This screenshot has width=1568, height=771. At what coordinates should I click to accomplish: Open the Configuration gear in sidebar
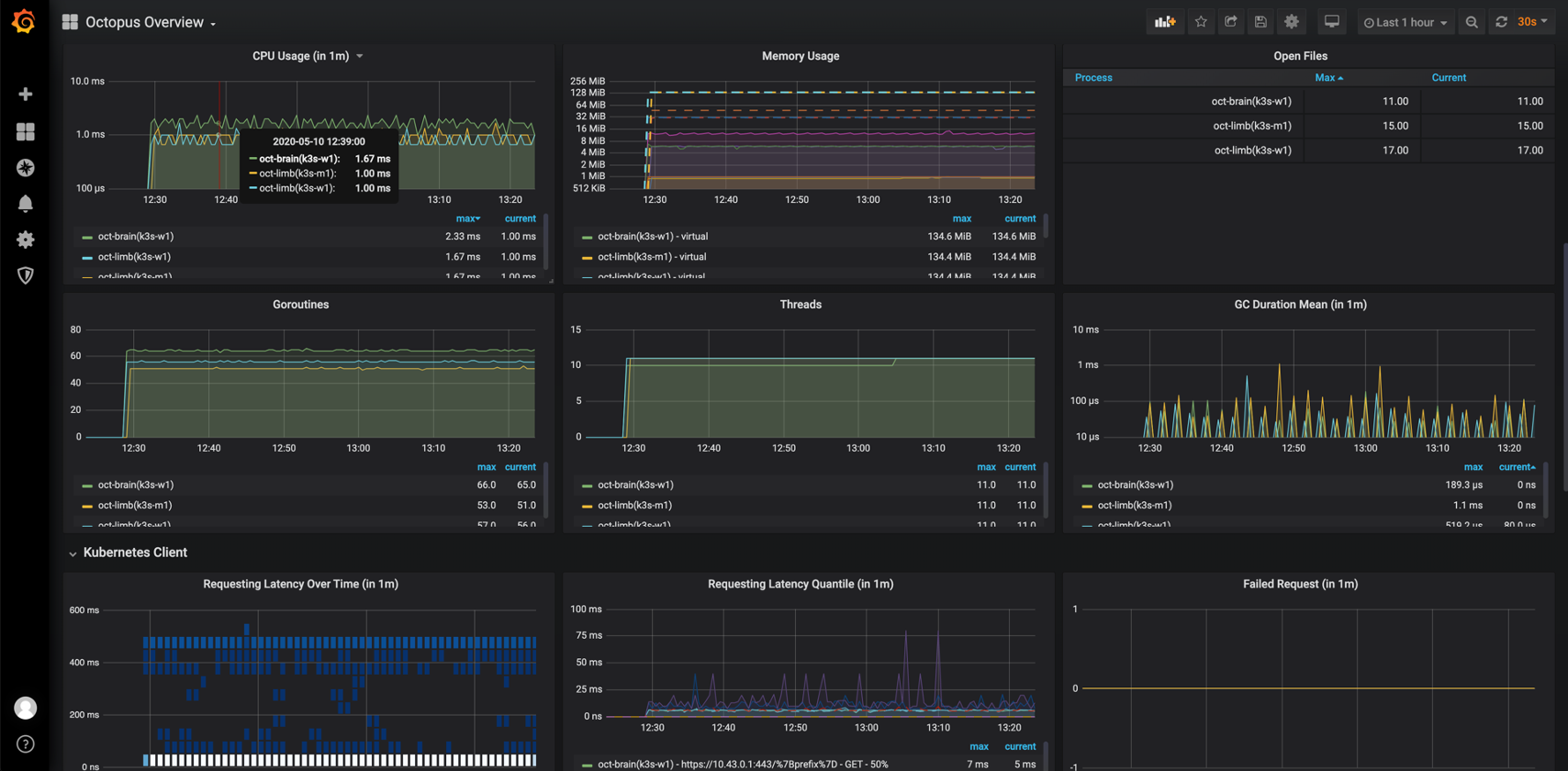tap(26, 240)
